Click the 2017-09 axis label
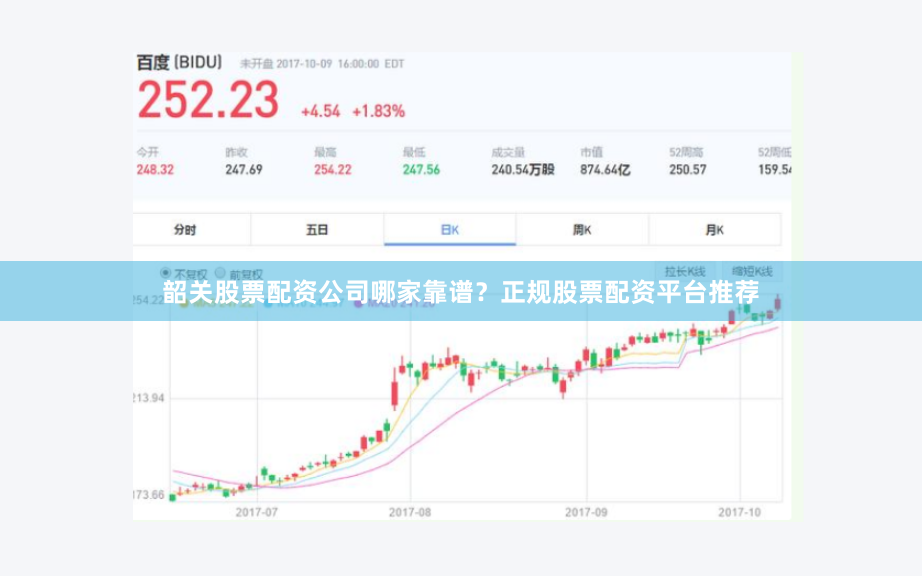This screenshot has width=922, height=583. pyautogui.click(x=586, y=512)
